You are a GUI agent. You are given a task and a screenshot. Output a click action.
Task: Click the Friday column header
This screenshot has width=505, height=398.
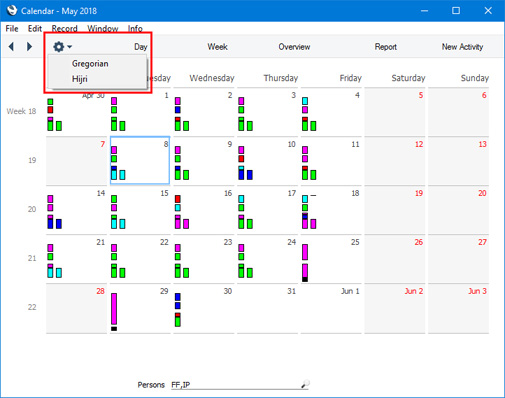tap(351, 78)
